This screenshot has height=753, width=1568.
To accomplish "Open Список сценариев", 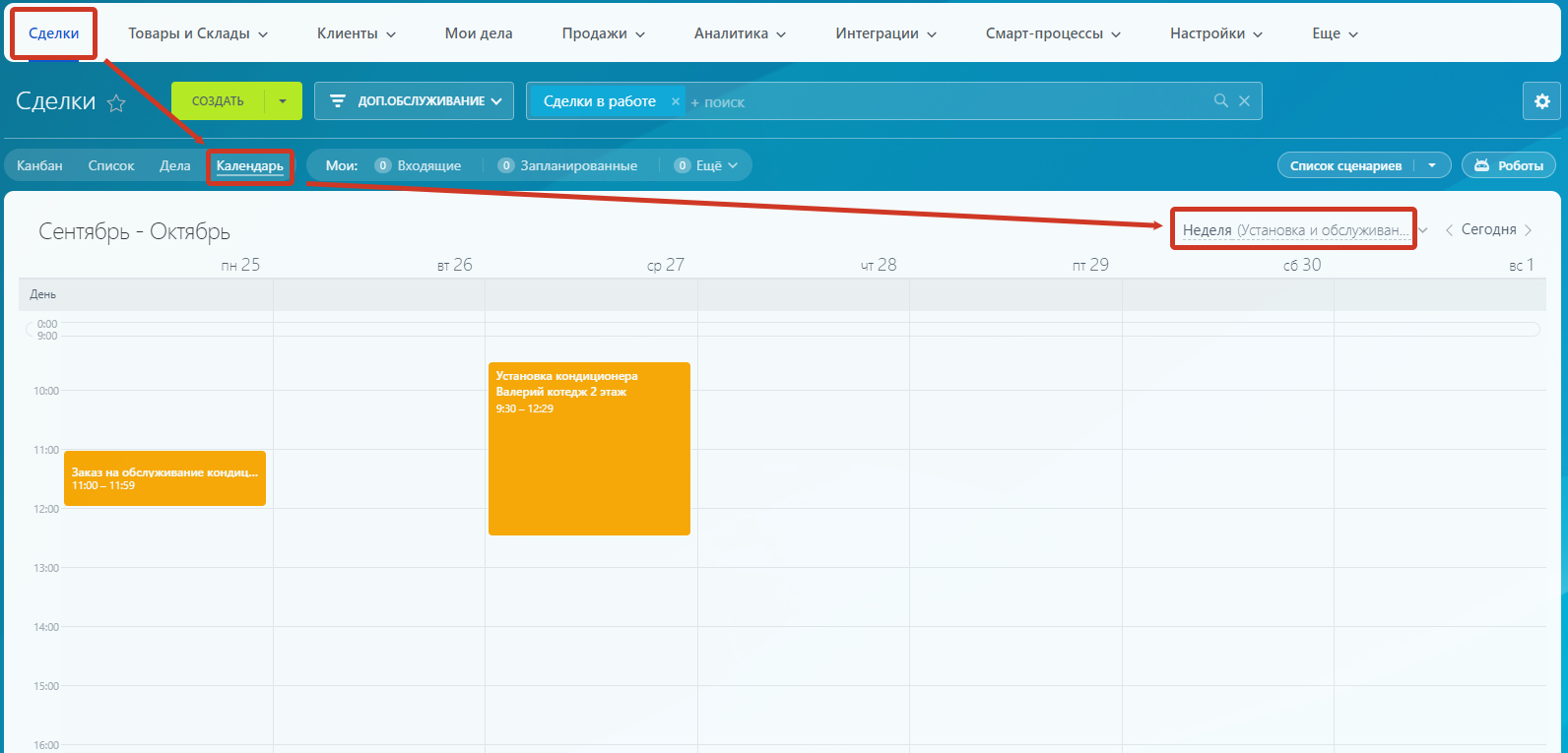I will click(x=1345, y=165).
